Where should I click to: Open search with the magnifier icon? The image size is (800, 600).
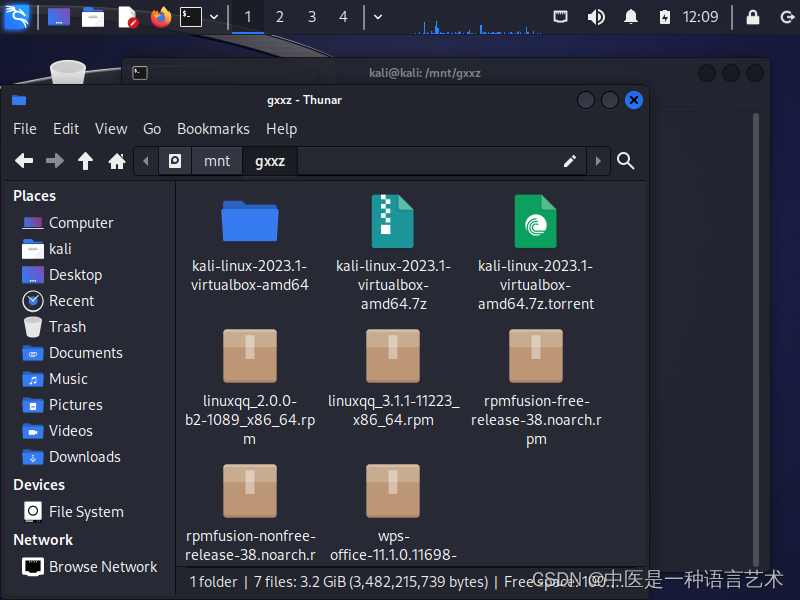click(626, 161)
